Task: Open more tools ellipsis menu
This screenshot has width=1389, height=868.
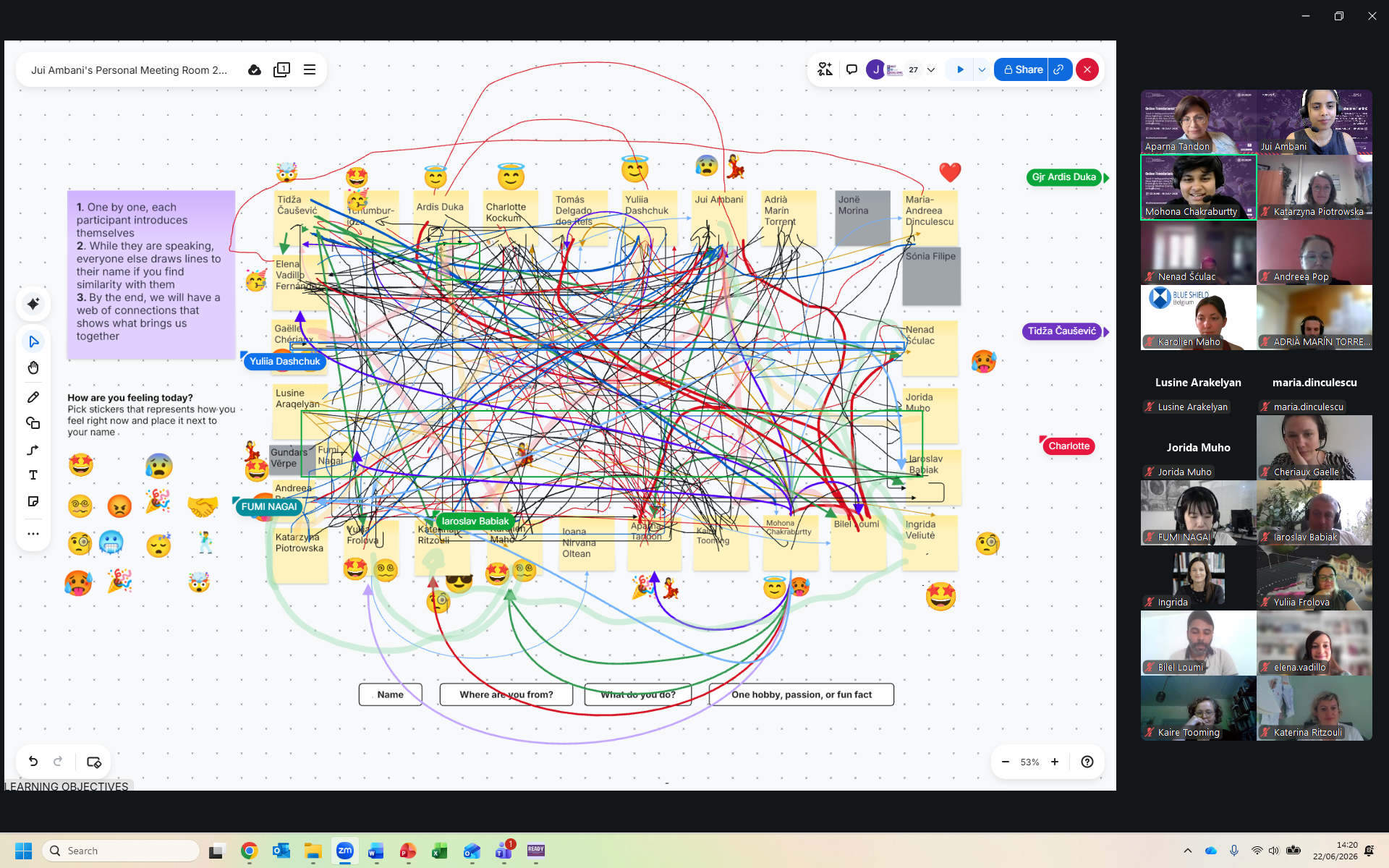Action: [33, 534]
